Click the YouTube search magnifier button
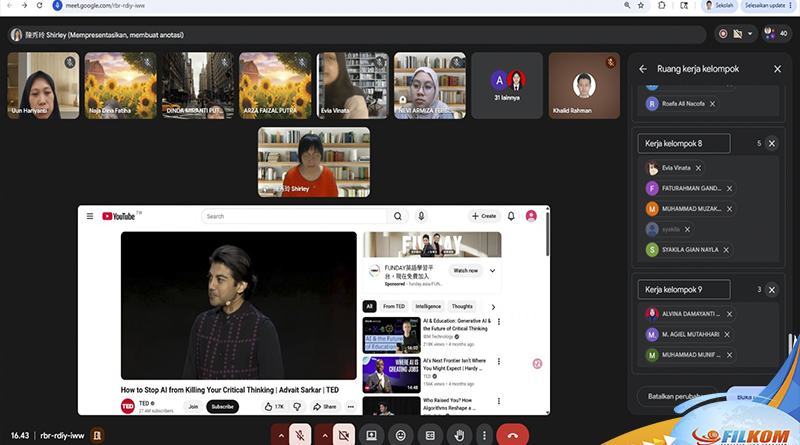Viewport: 800px width, 445px height. pos(397,216)
